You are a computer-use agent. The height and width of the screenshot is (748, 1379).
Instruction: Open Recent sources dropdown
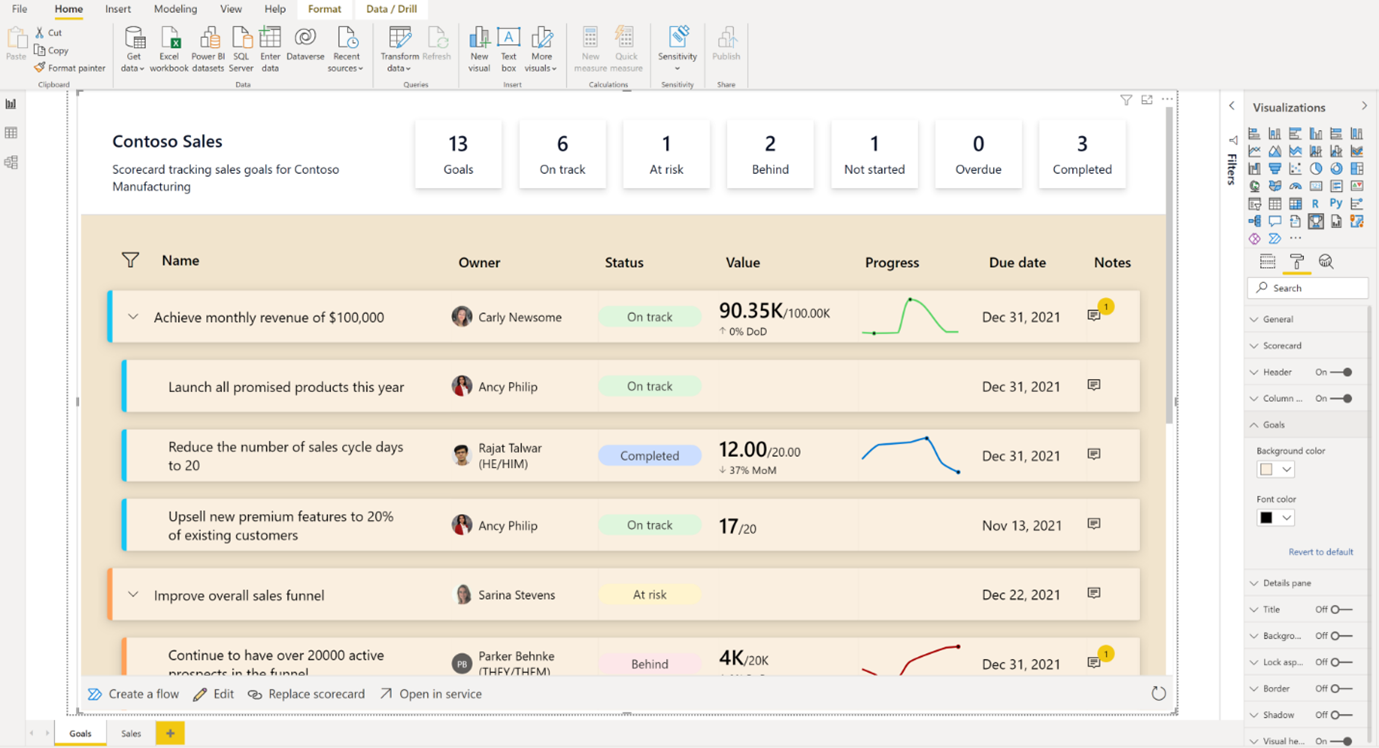click(x=346, y=49)
